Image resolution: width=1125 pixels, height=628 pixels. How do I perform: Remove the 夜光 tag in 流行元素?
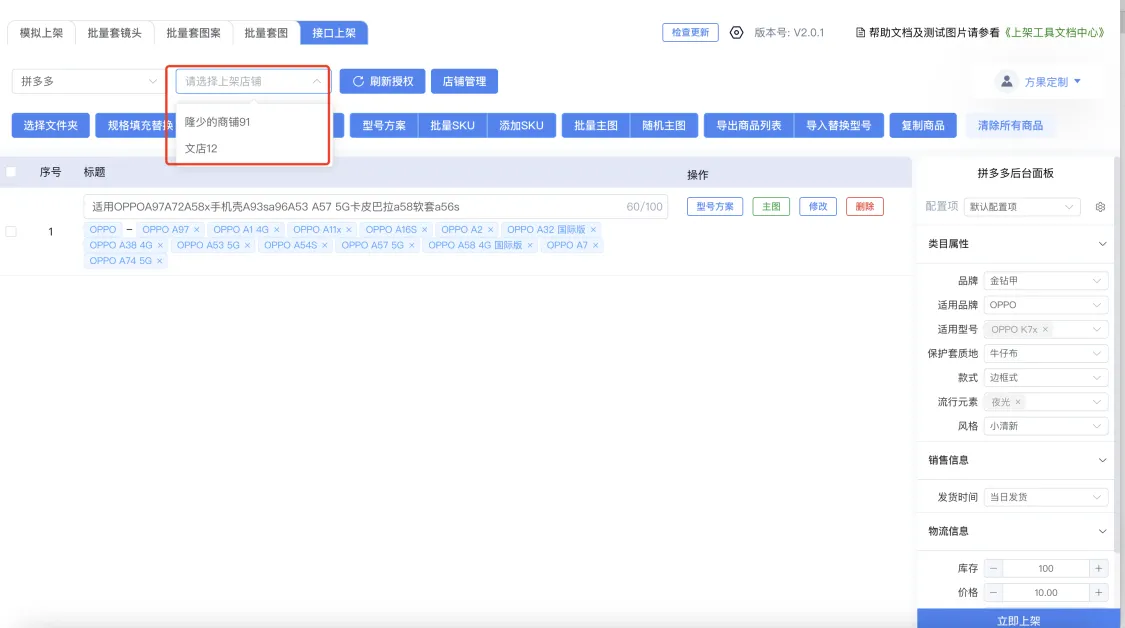(1018, 402)
